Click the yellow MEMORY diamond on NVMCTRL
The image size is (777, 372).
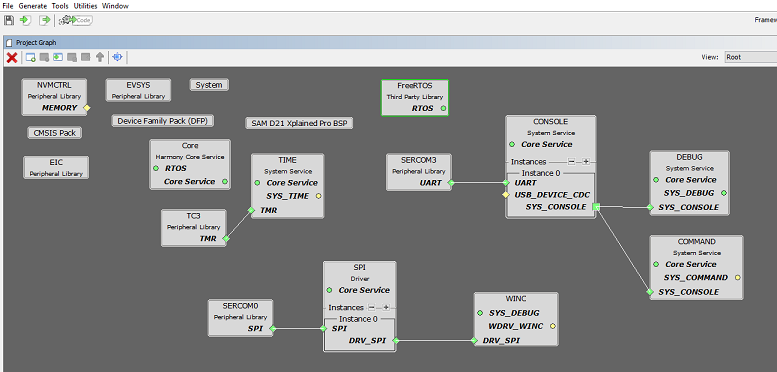click(87, 107)
